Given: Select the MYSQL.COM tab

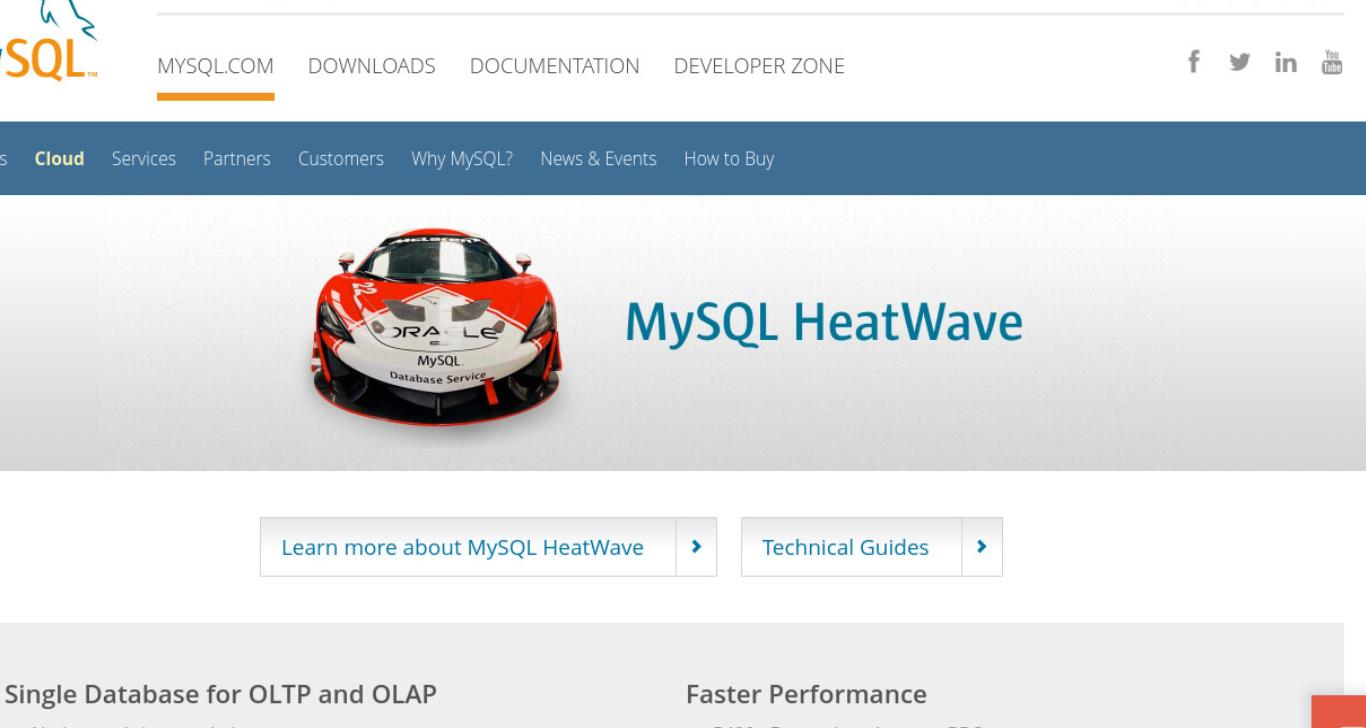Looking at the screenshot, I should click(216, 66).
